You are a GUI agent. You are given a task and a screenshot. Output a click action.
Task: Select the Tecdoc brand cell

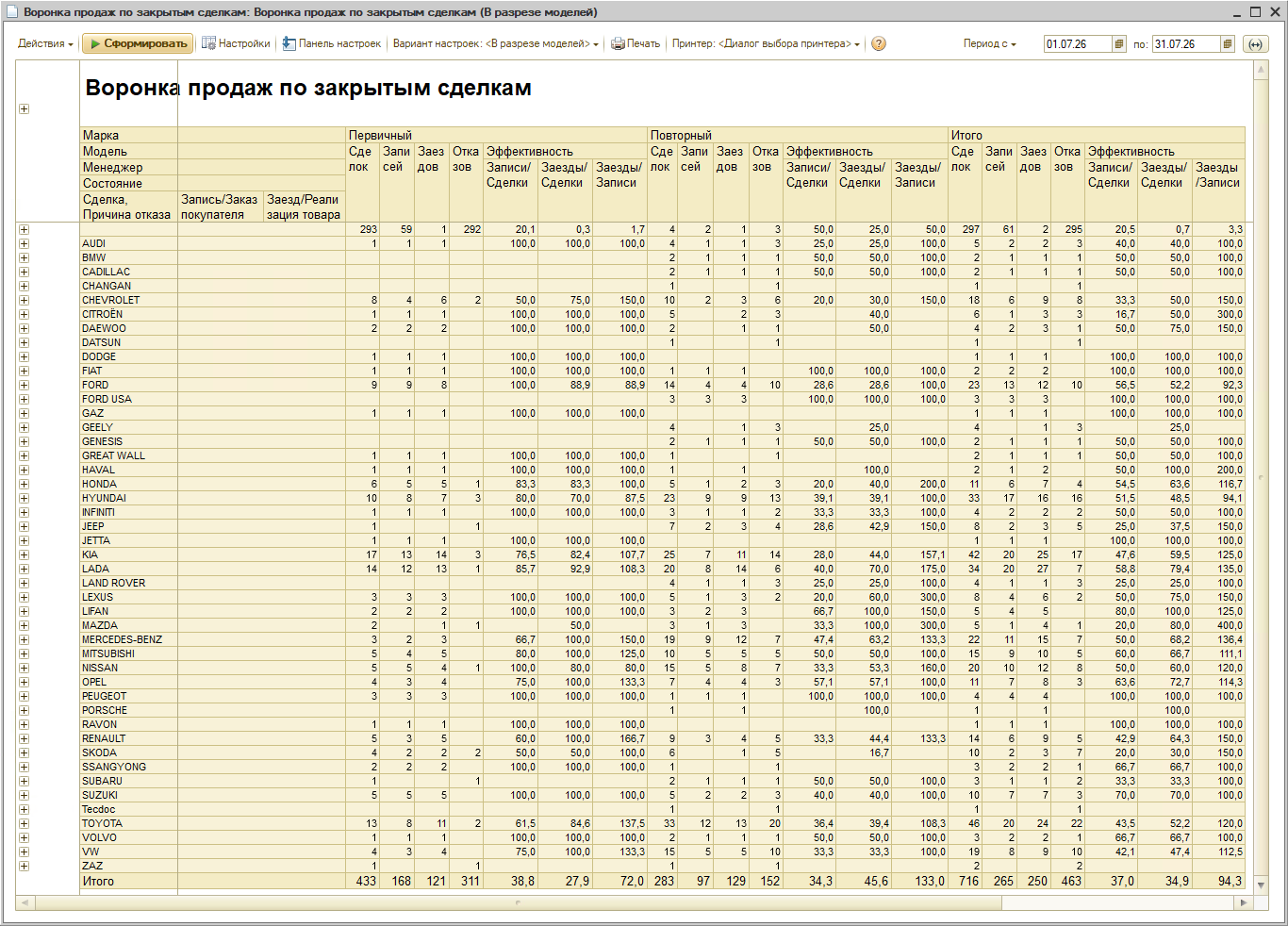tap(128, 809)
